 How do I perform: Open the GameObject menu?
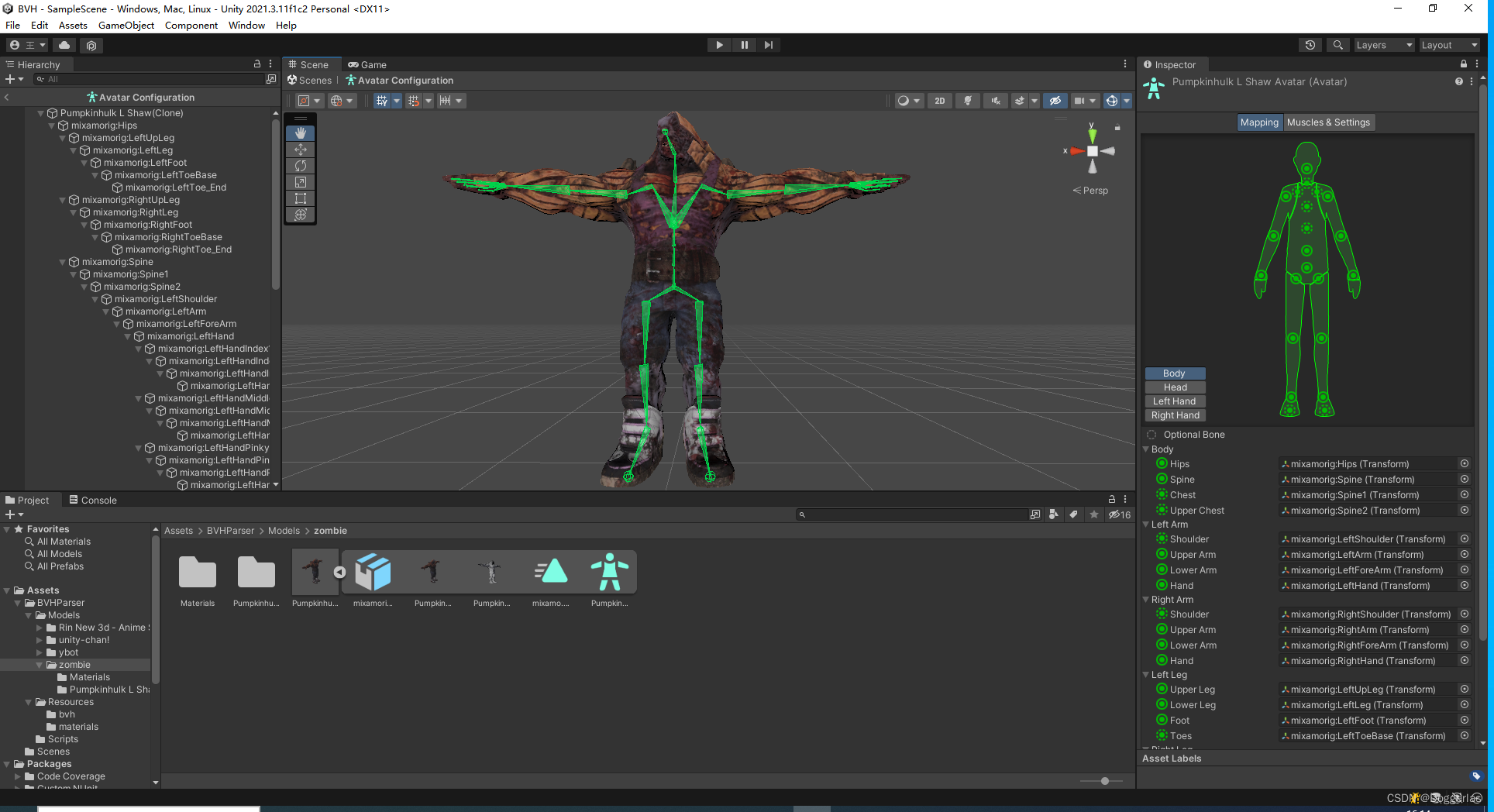[x=126, y=26]
